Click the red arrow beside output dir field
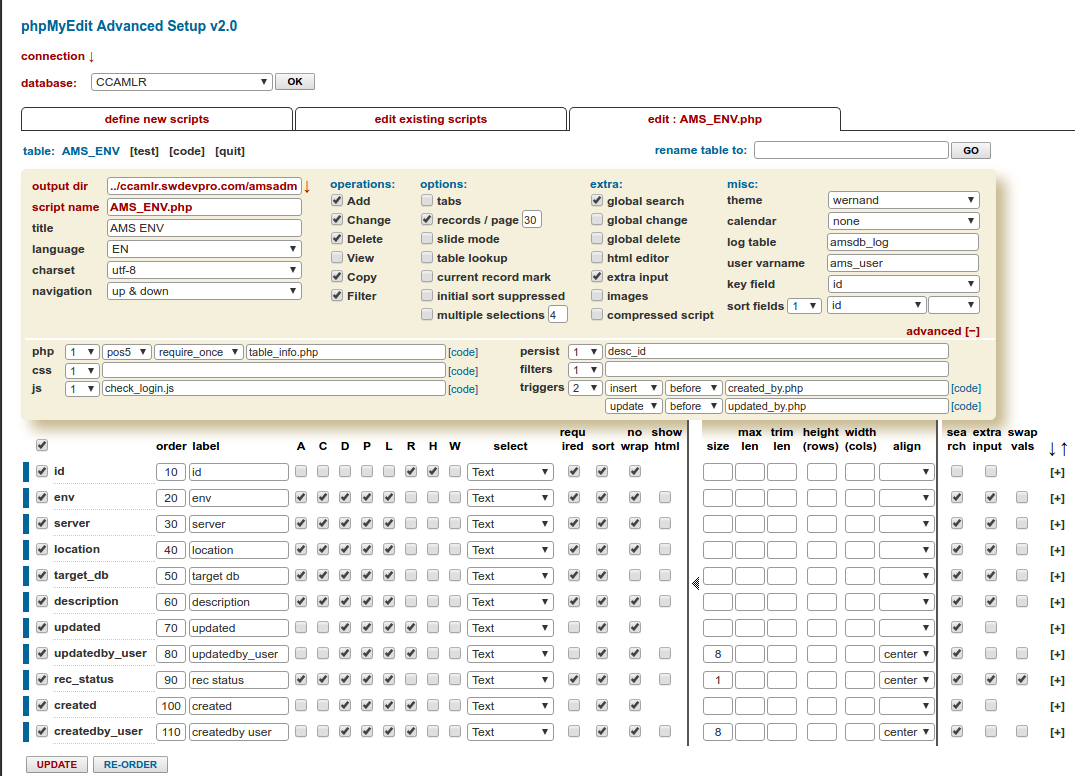The width and height of the screenshot is (1075, 776). click(307, 187)
